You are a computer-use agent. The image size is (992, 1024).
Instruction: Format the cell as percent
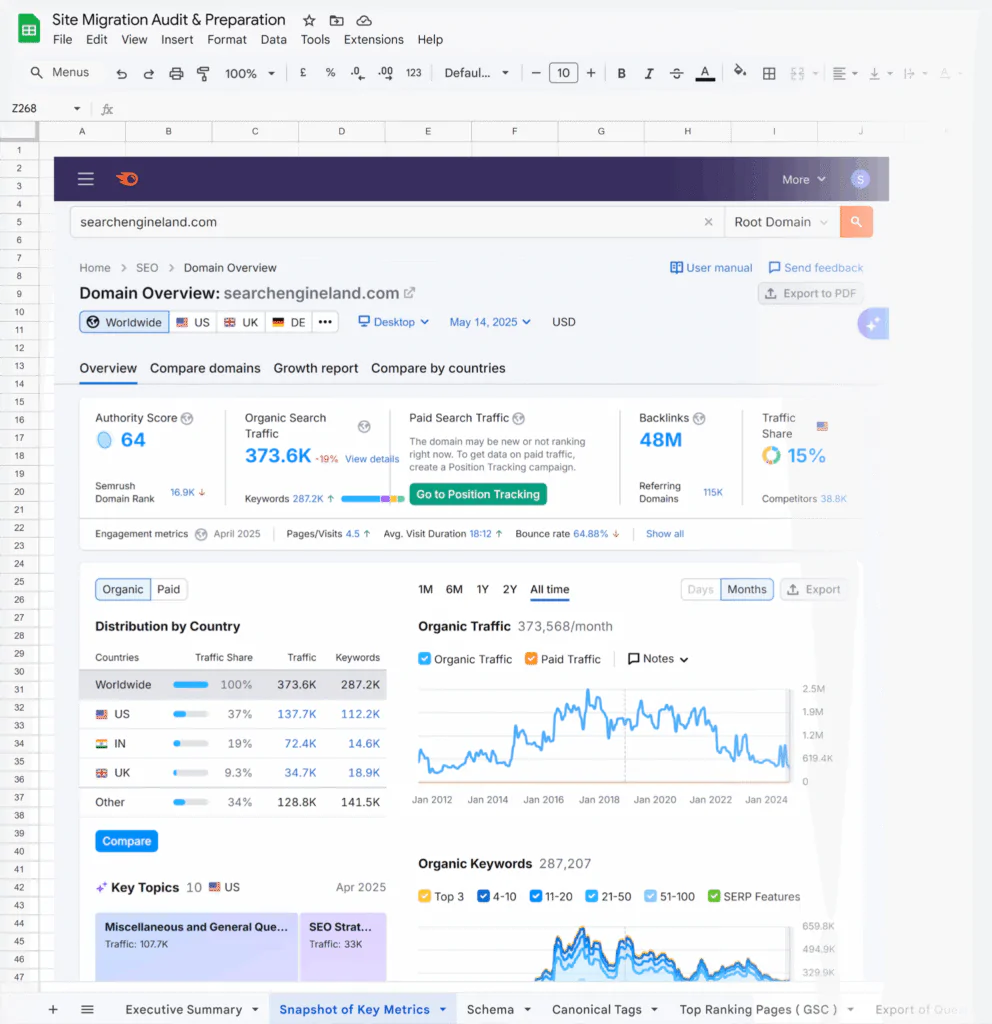tap(330, 72)
